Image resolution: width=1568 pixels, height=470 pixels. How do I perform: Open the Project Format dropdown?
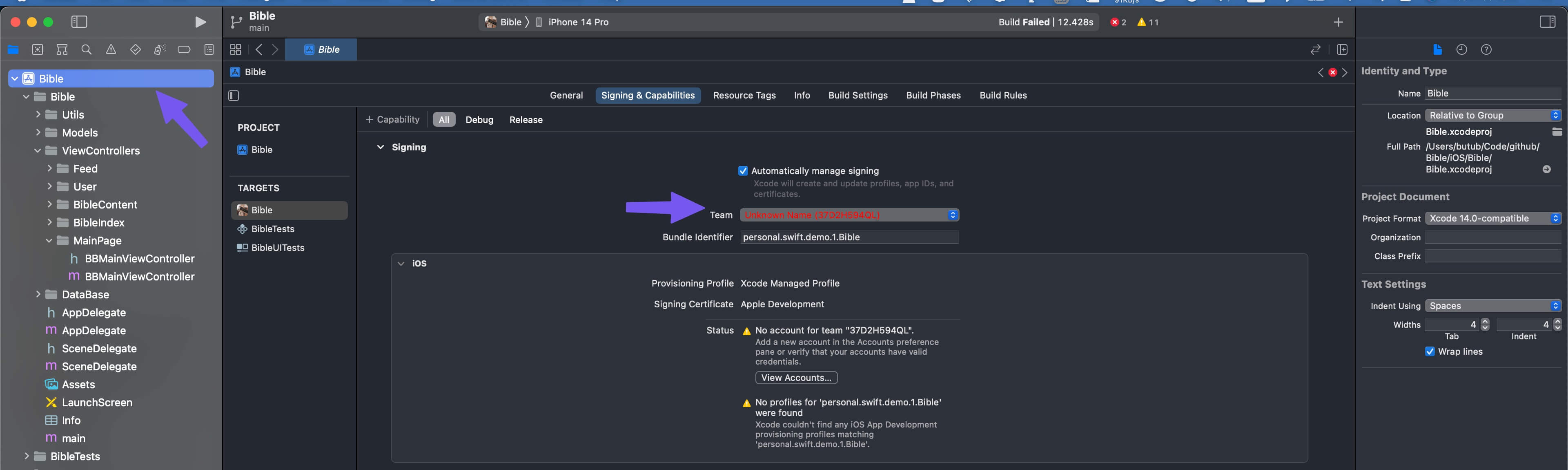(1493, 218)
